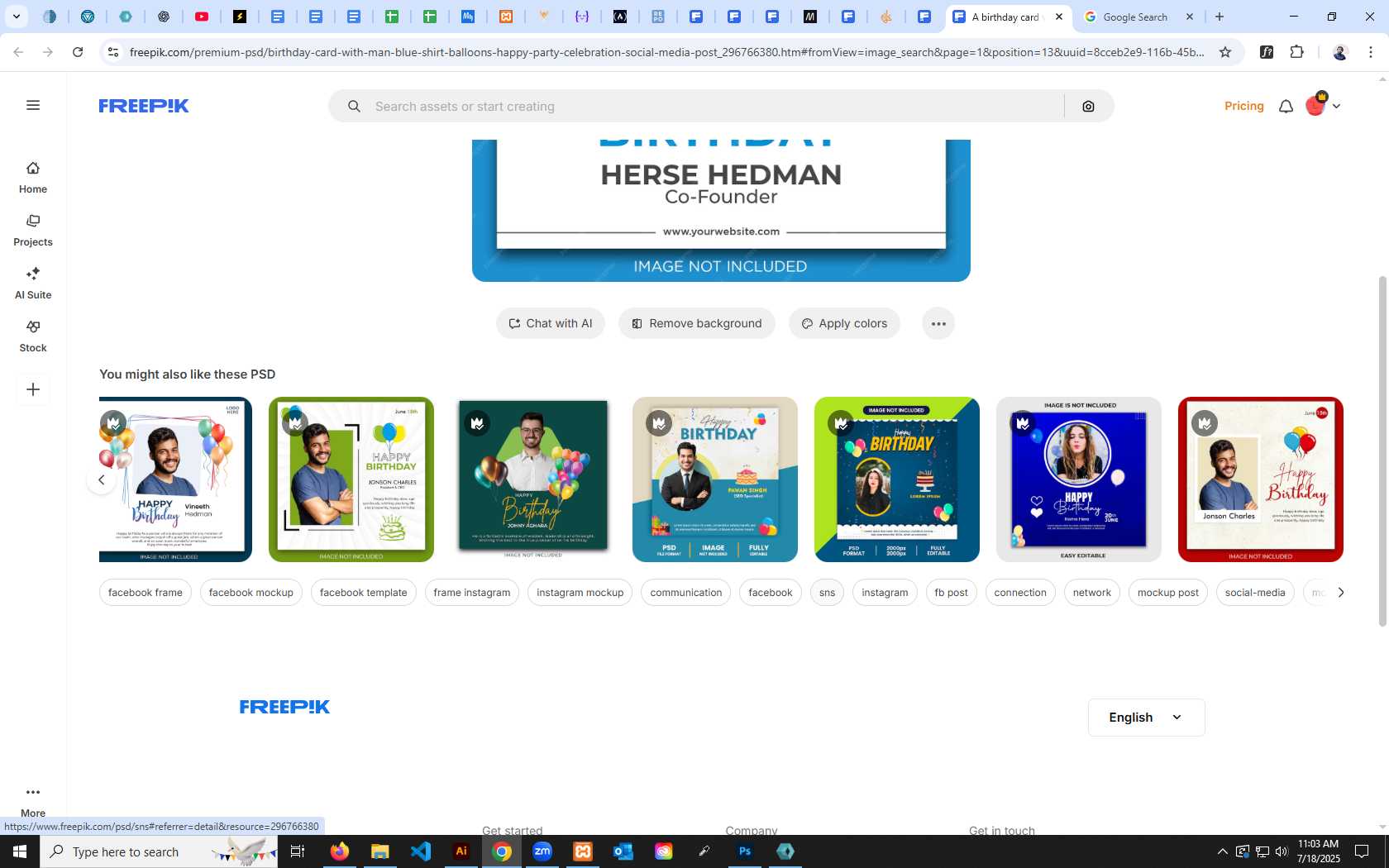Viewport: 1389px width, 868px height.
Task: Open More options in the sidebar
Action: pos(33,801)
